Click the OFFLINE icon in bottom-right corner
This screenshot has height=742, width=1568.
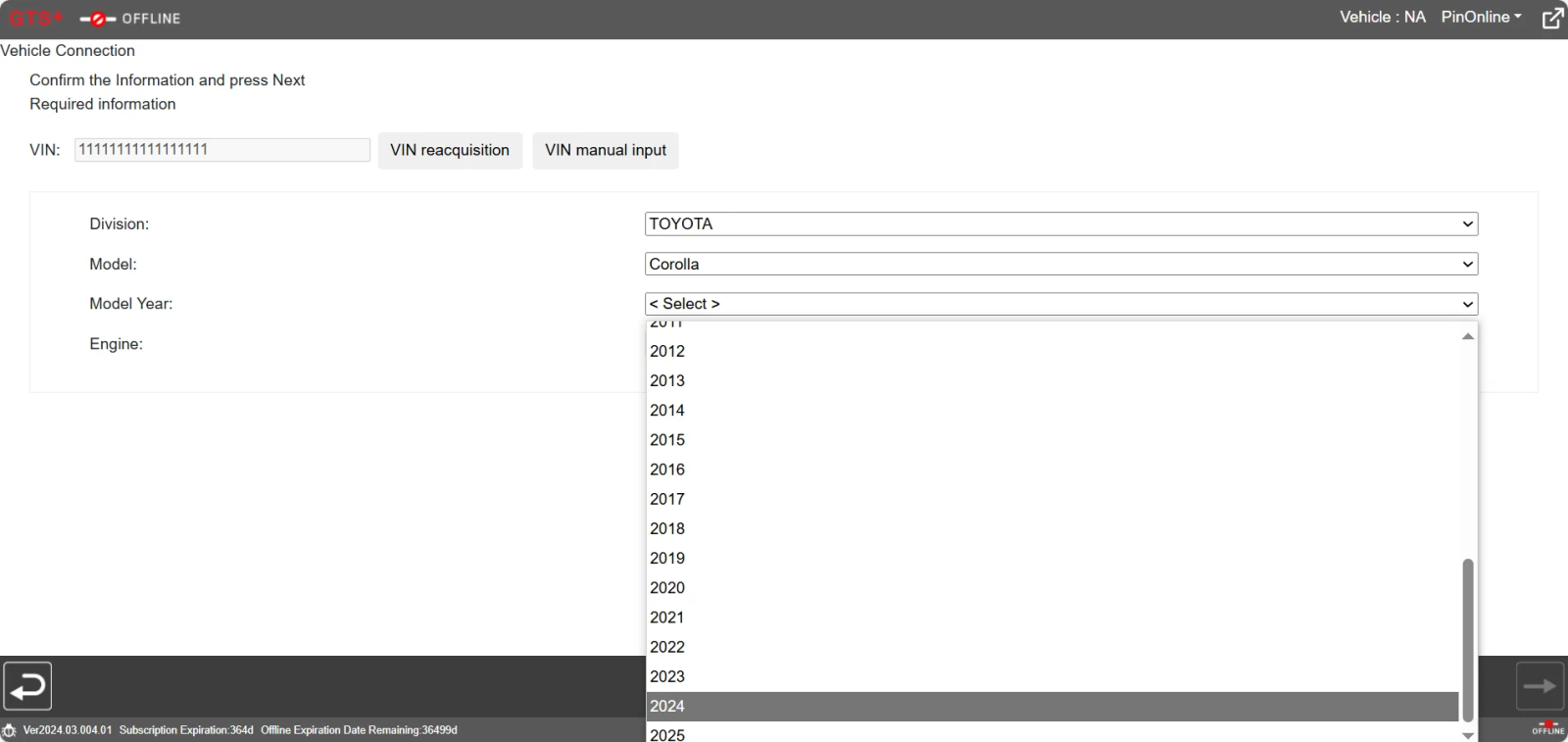click(1547, 728)
